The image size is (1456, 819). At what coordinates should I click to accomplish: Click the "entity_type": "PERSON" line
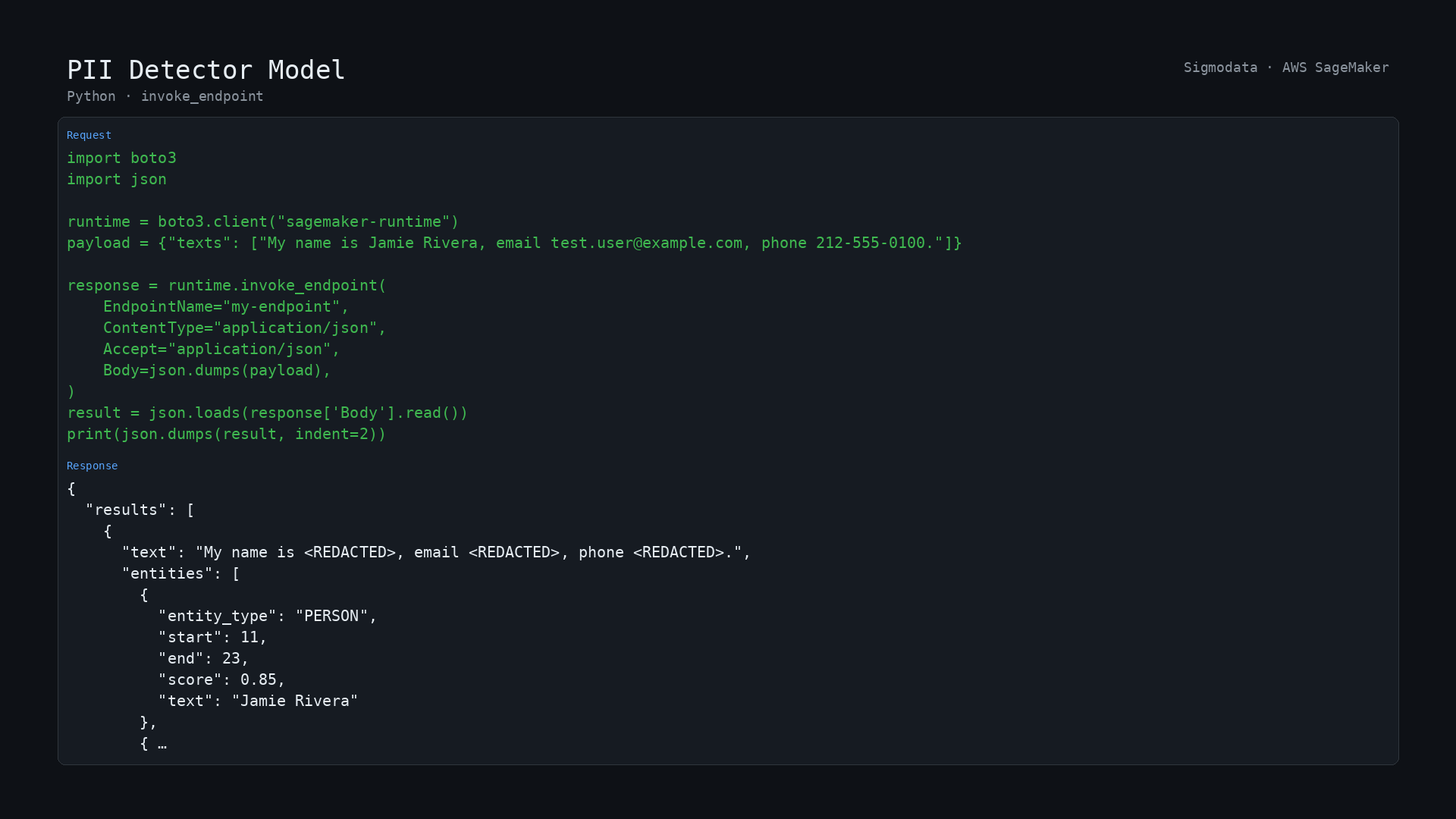268,616
